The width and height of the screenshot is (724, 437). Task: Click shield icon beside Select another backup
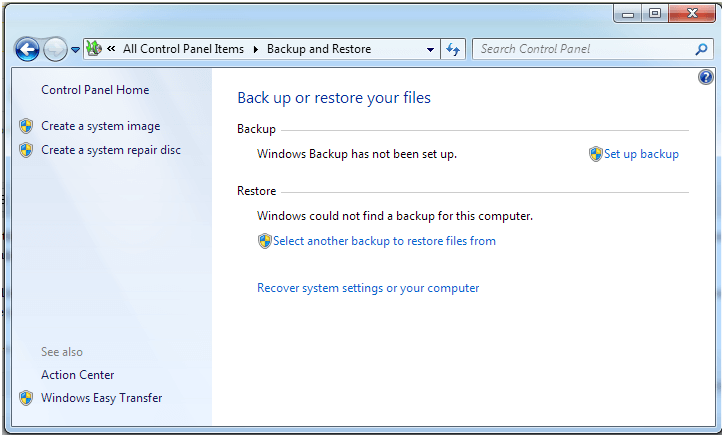pos(265,241)
